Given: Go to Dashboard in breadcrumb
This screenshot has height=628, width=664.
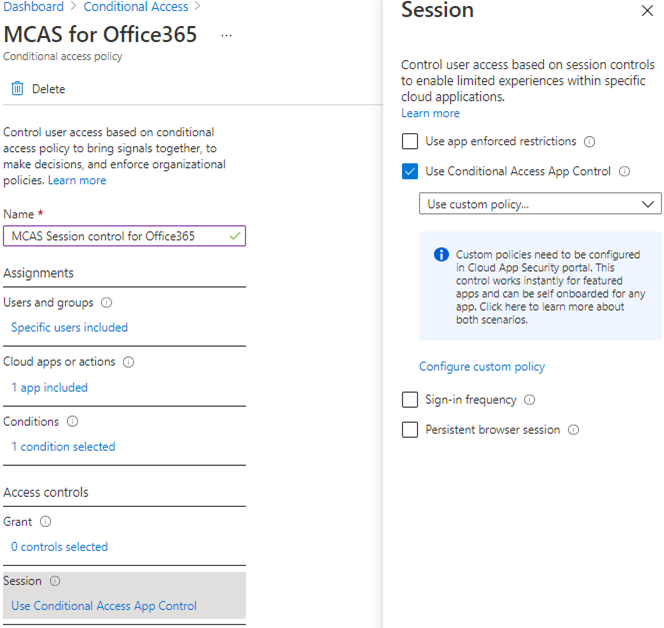Looking at the screenshot, I should (33, 7).
